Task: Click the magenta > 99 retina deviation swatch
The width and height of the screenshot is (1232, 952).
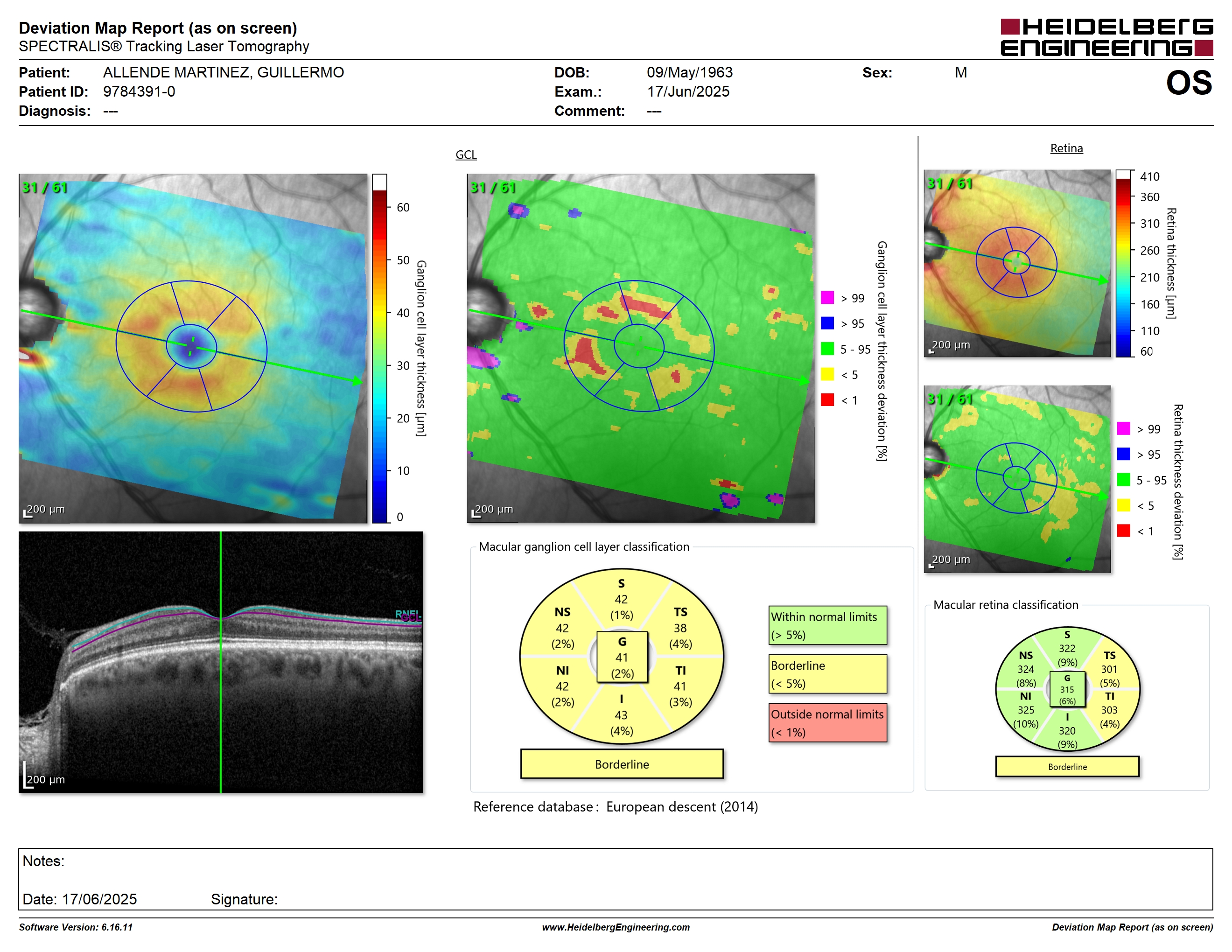Action: click(1123, 428)
